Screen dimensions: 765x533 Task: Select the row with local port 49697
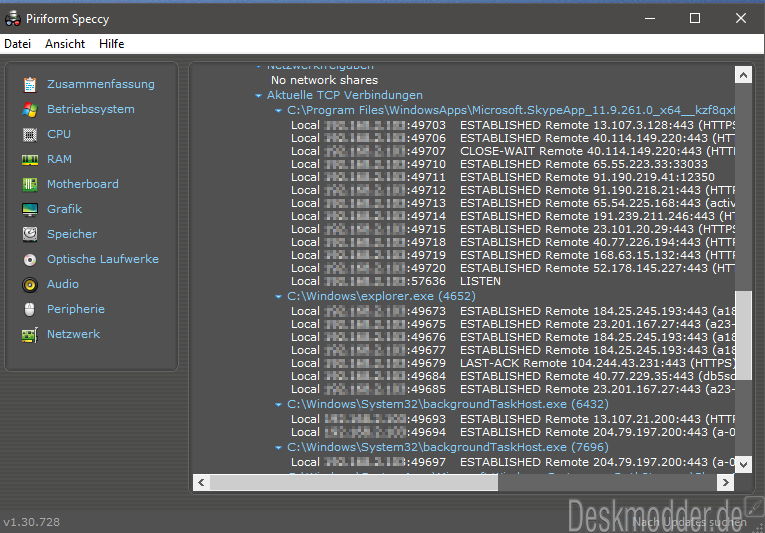pos(512,462)
